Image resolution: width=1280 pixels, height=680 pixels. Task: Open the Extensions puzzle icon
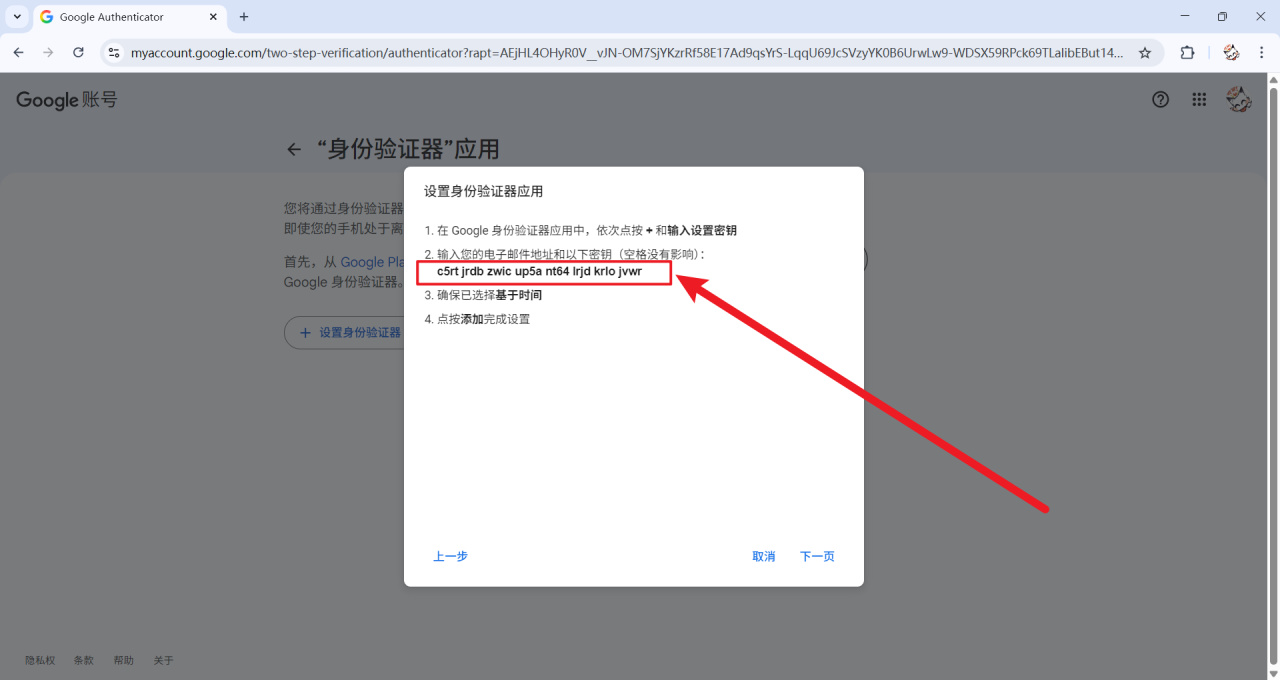click(x=1187, y=53)
